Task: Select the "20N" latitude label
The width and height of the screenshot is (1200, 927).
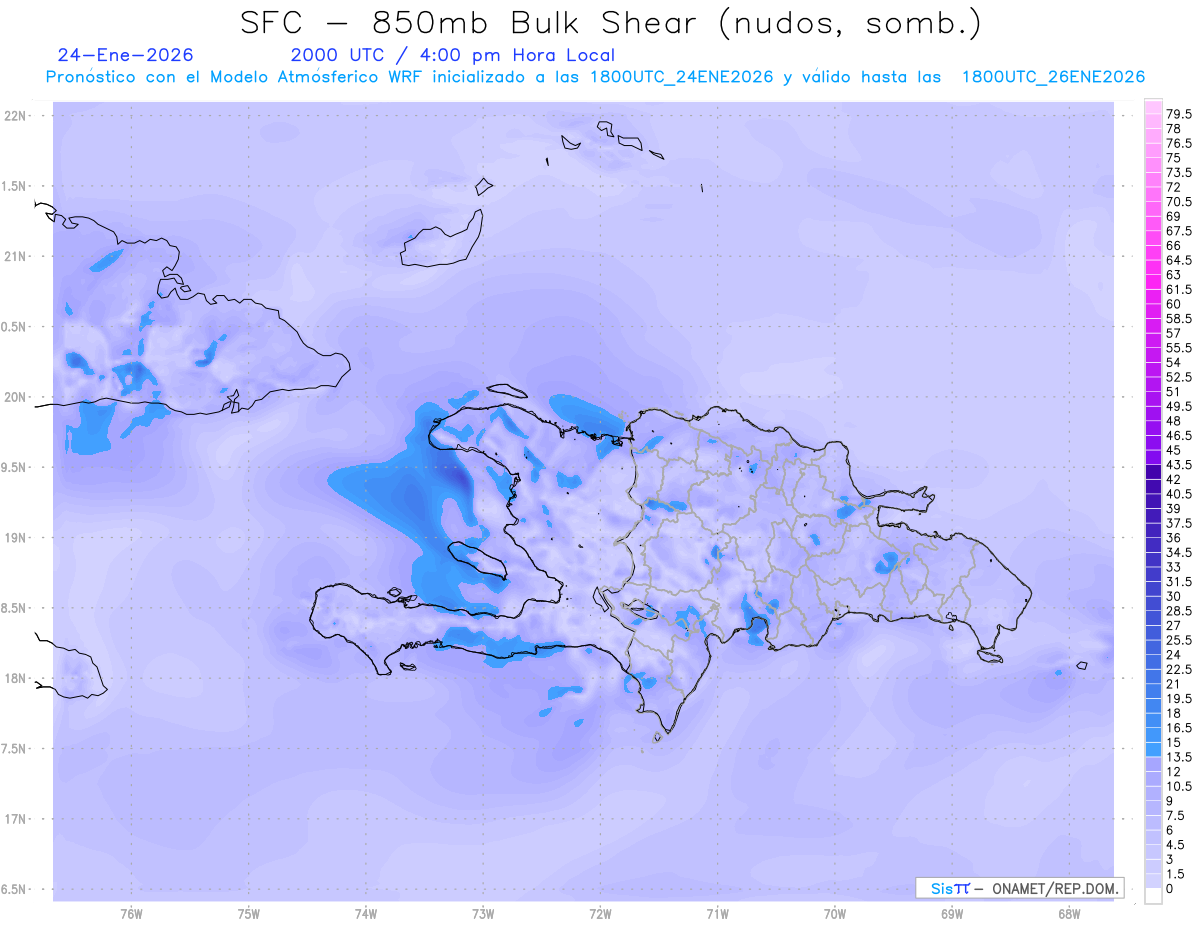Action: [x=17, y=397]
